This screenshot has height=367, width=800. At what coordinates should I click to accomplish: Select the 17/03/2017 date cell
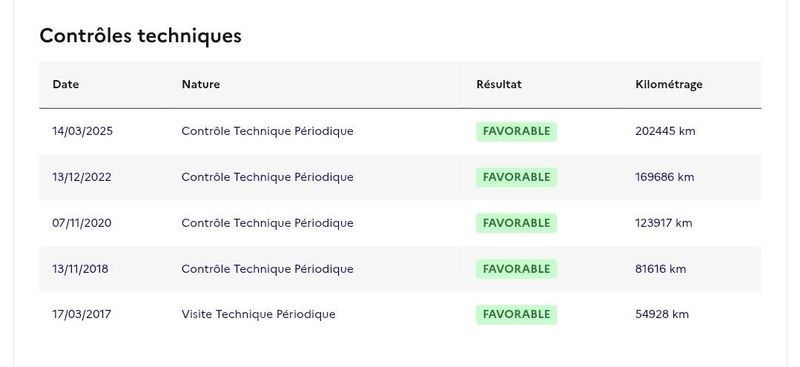click(x=81, y=314)
